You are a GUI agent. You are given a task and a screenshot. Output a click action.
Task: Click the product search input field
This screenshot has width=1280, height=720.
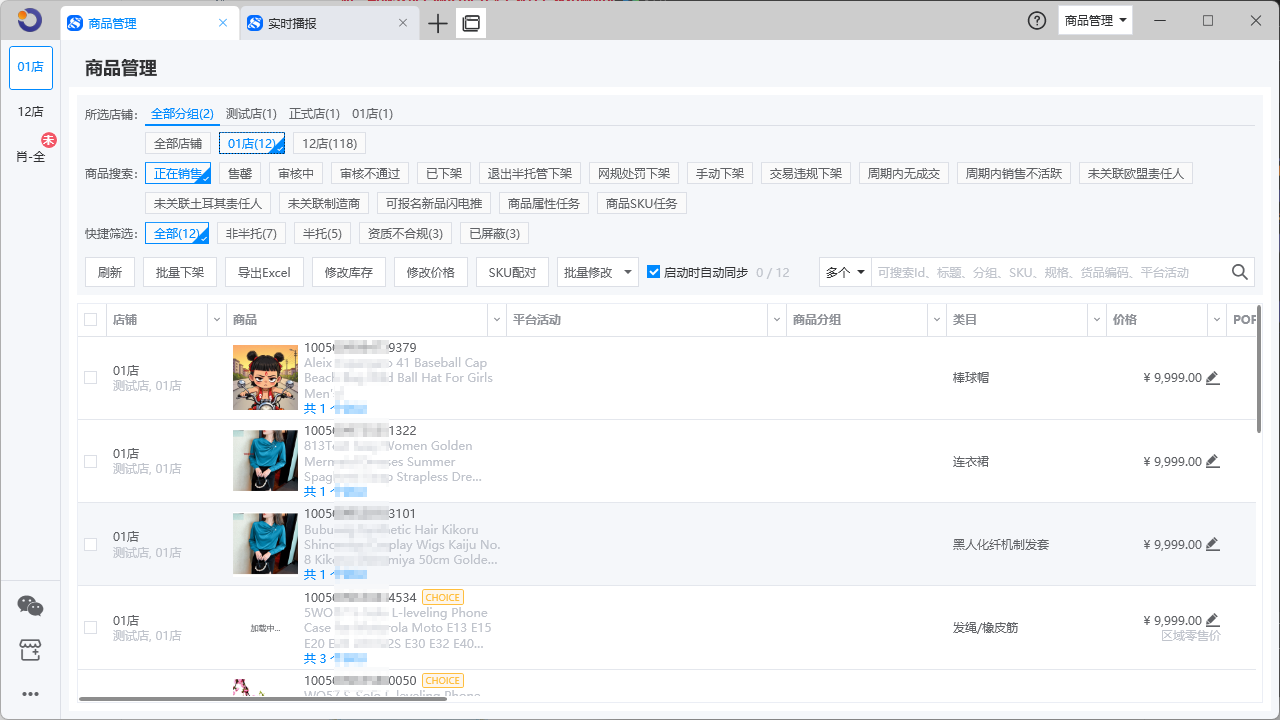(1050, 272)
